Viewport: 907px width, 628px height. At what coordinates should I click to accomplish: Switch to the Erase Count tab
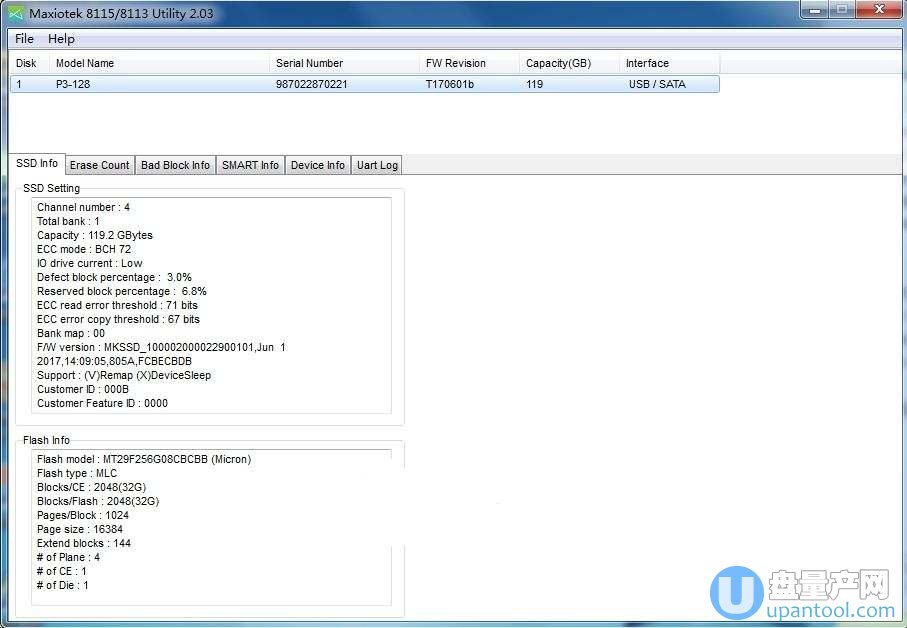[x=99, y=165]
